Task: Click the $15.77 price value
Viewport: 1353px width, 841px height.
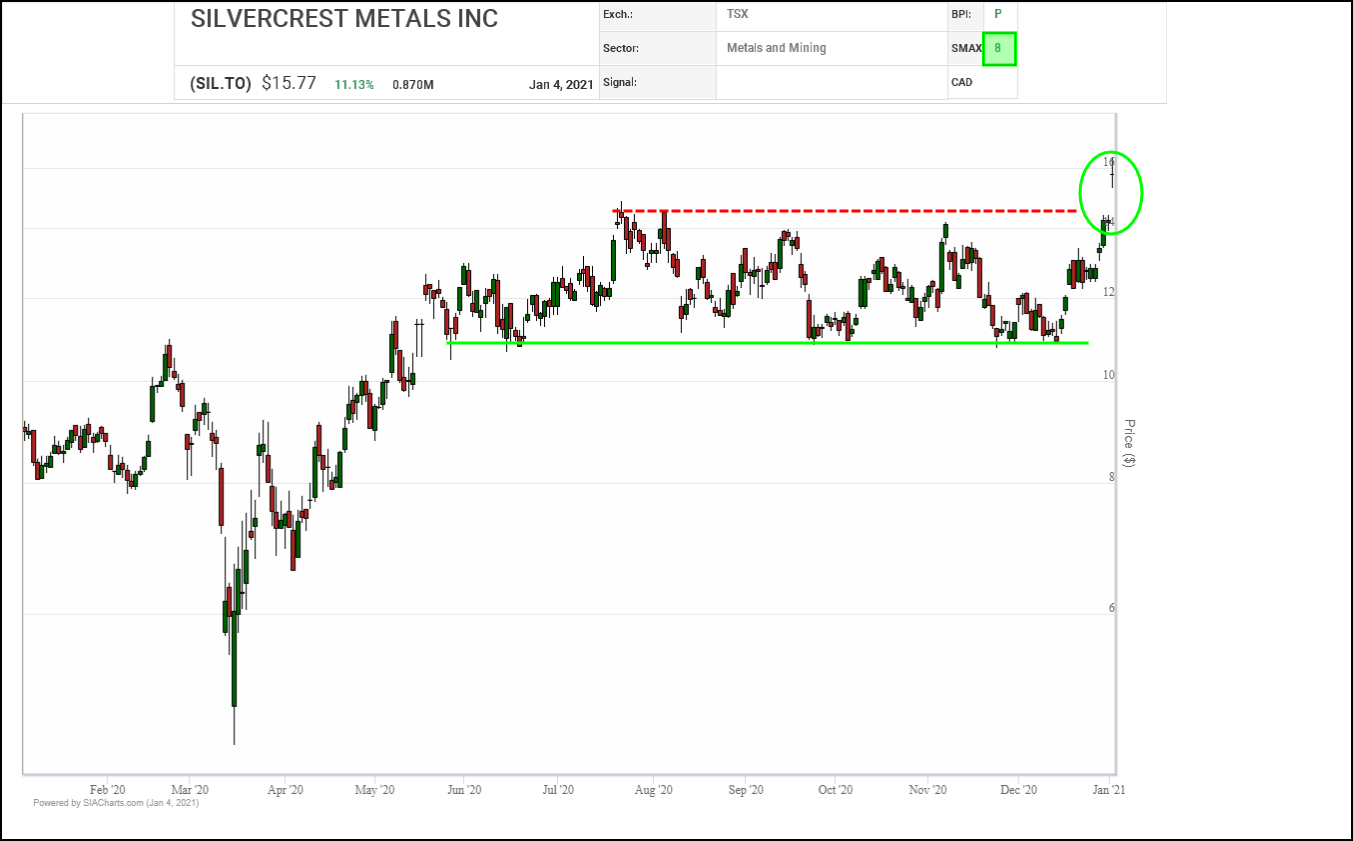Action: (x=289, y=84)
